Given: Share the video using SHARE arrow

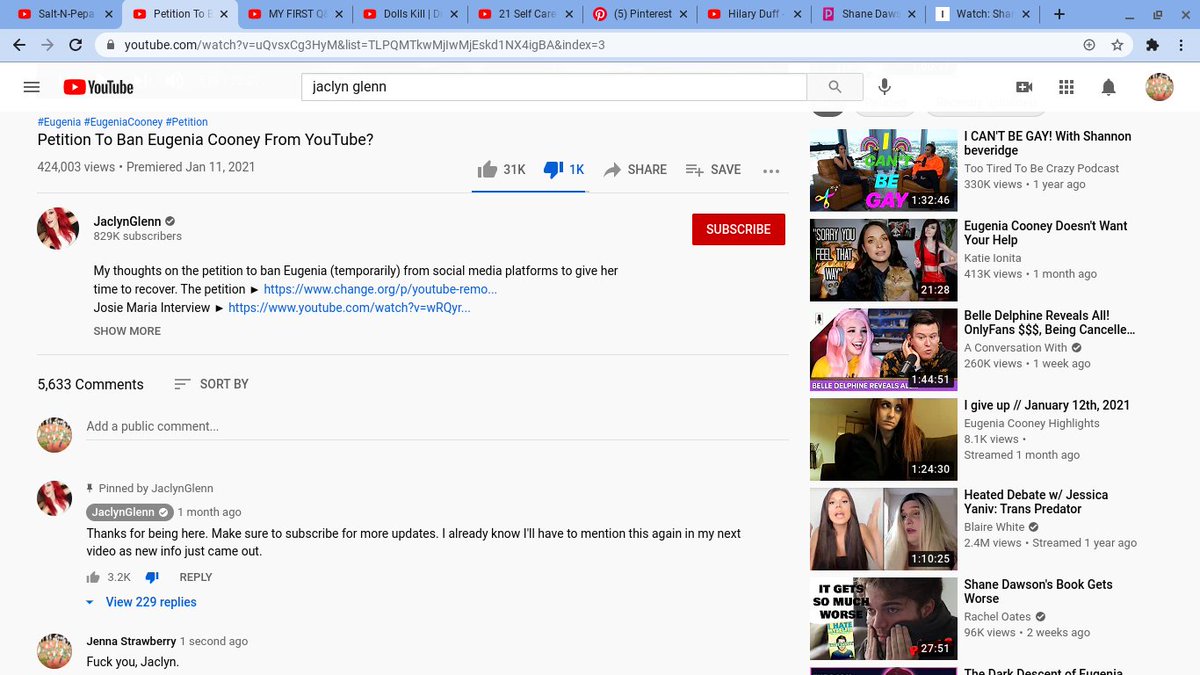Looking at the screenshot, I should [635, 170].
